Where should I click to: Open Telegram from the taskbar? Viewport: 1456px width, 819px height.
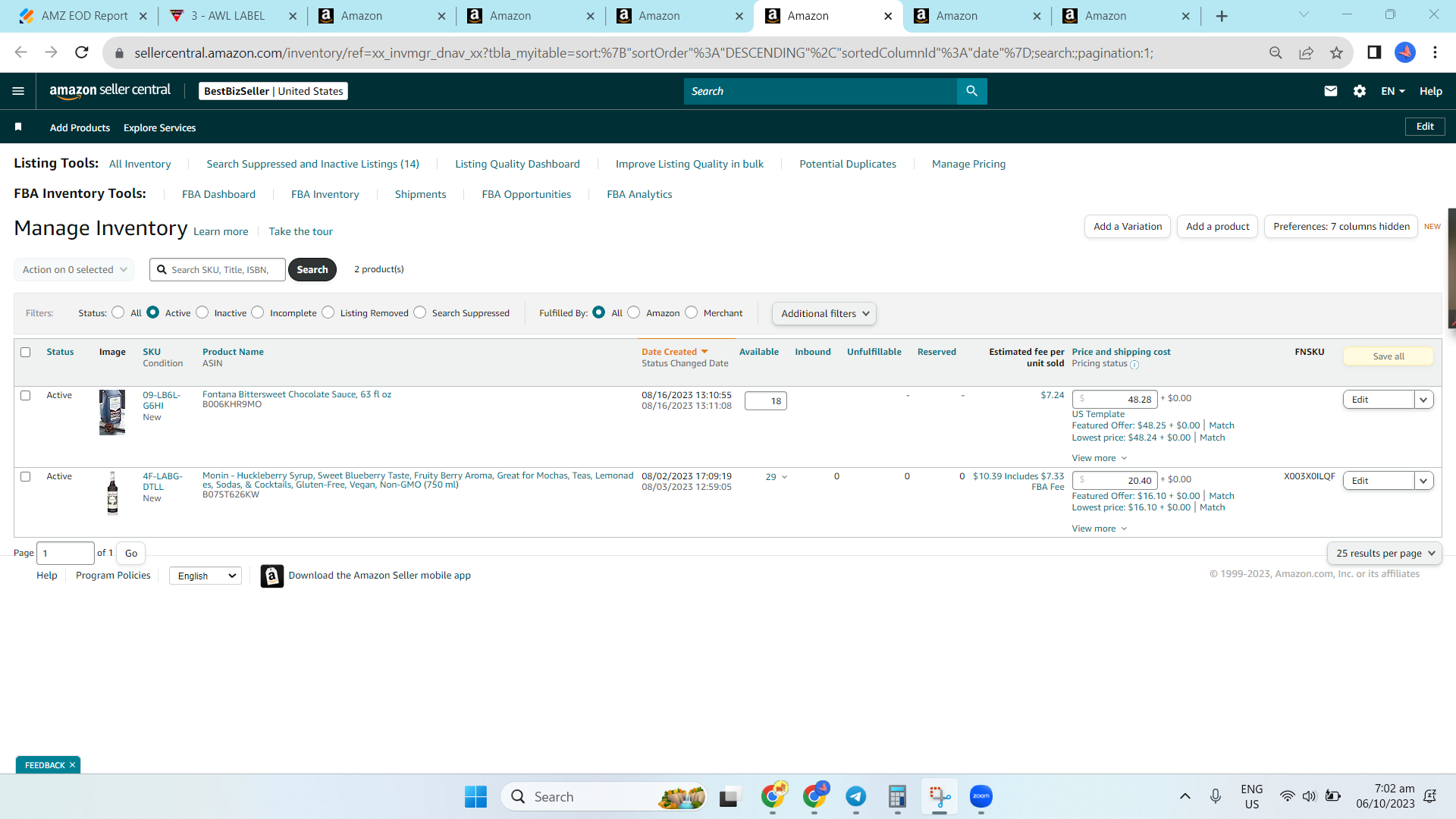coord(856,796)
